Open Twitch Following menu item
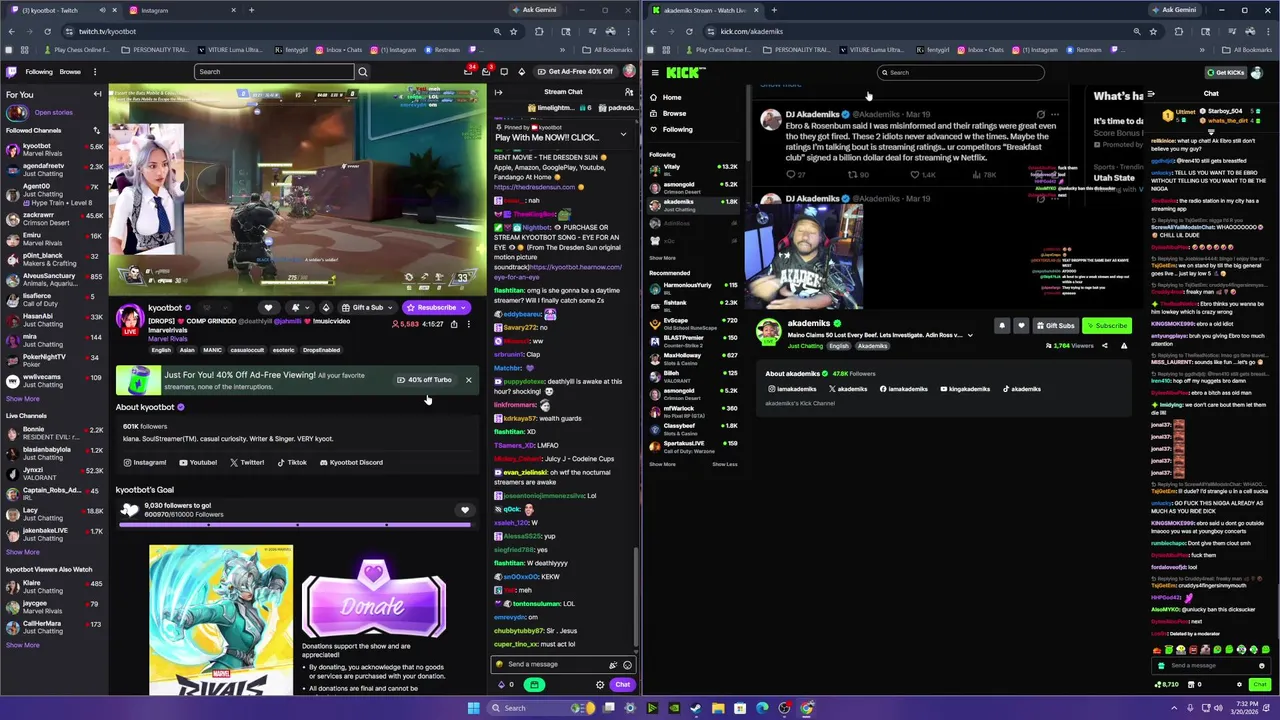Image resolution: width=1280 pixels, height=720 pixels. coord(39,72)
